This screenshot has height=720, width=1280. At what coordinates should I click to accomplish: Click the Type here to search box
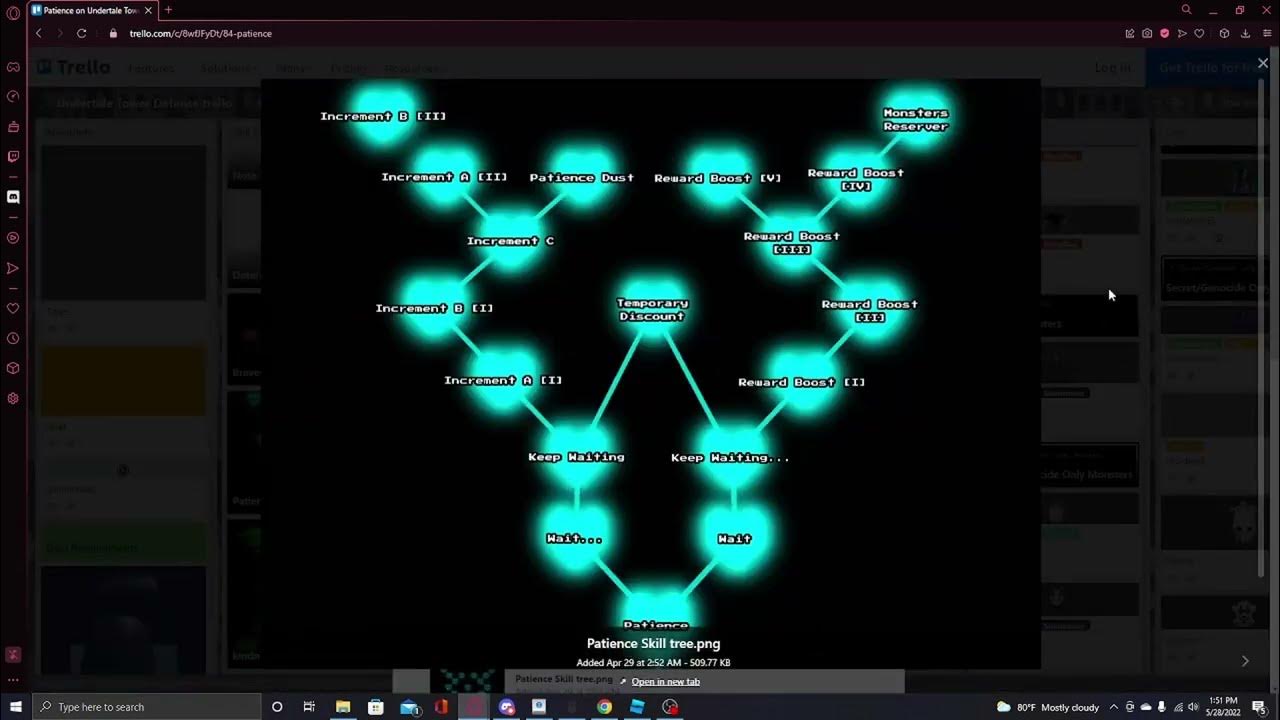(x=146, y=707)
